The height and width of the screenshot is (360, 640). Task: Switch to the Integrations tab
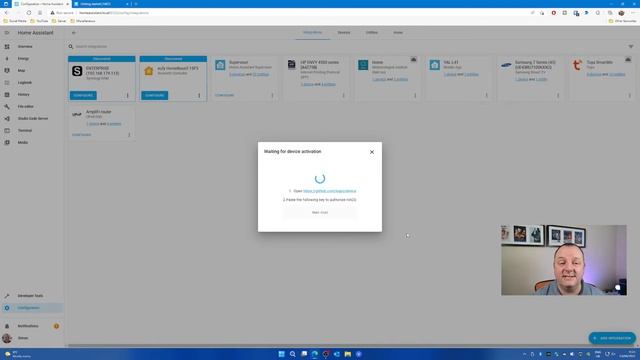point(312,33)
